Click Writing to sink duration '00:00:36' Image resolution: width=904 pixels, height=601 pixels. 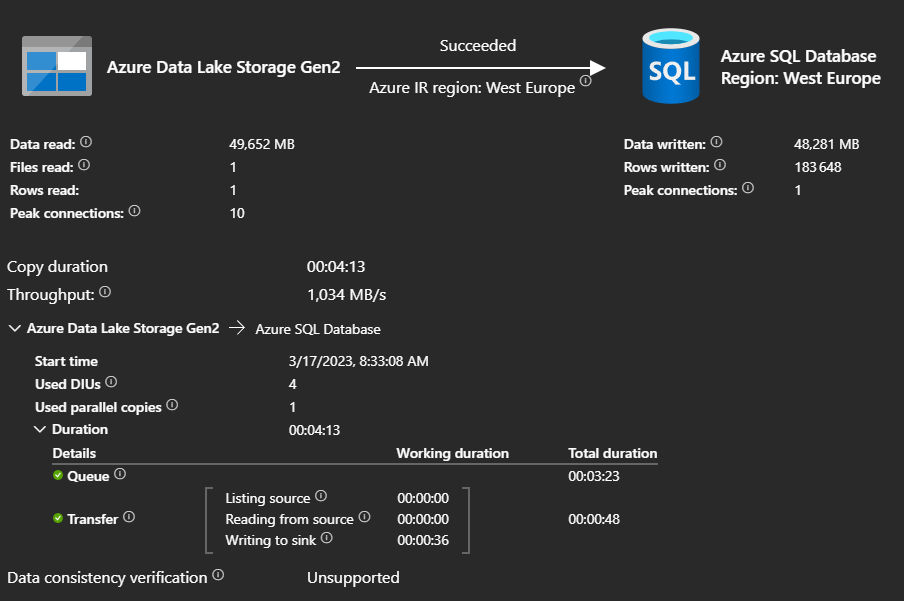click(x=423, y=540)
